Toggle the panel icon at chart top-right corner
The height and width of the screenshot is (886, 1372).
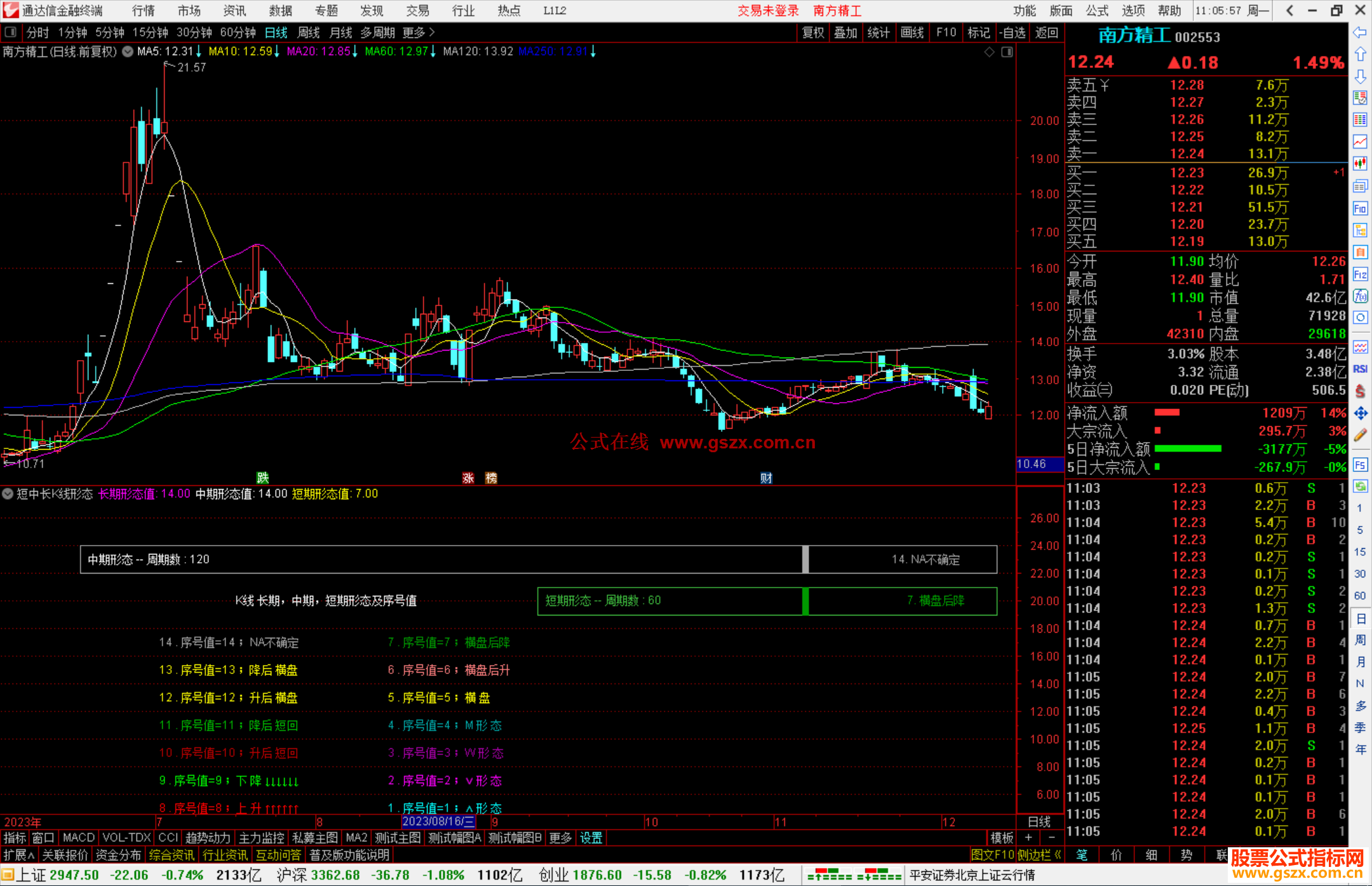(1007, 52)
